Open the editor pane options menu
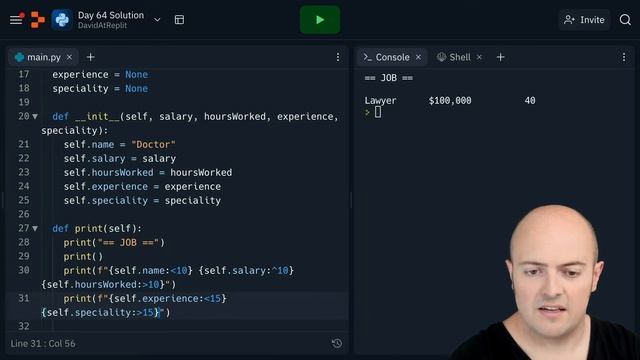Image resolution: width=640 pixels, height=360 pixels. click(338, 57)
